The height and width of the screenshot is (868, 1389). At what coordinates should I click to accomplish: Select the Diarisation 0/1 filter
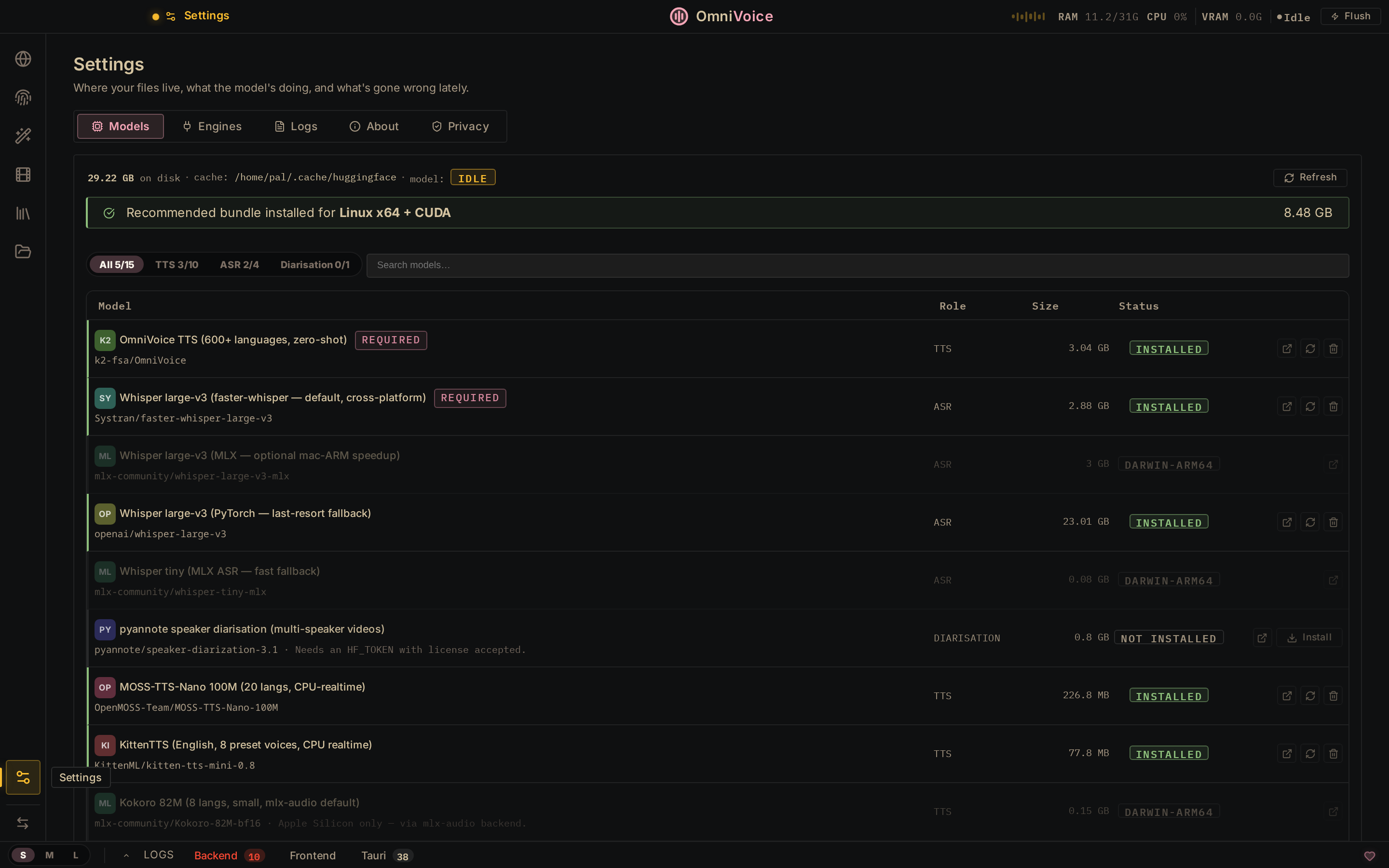[315, 265]
